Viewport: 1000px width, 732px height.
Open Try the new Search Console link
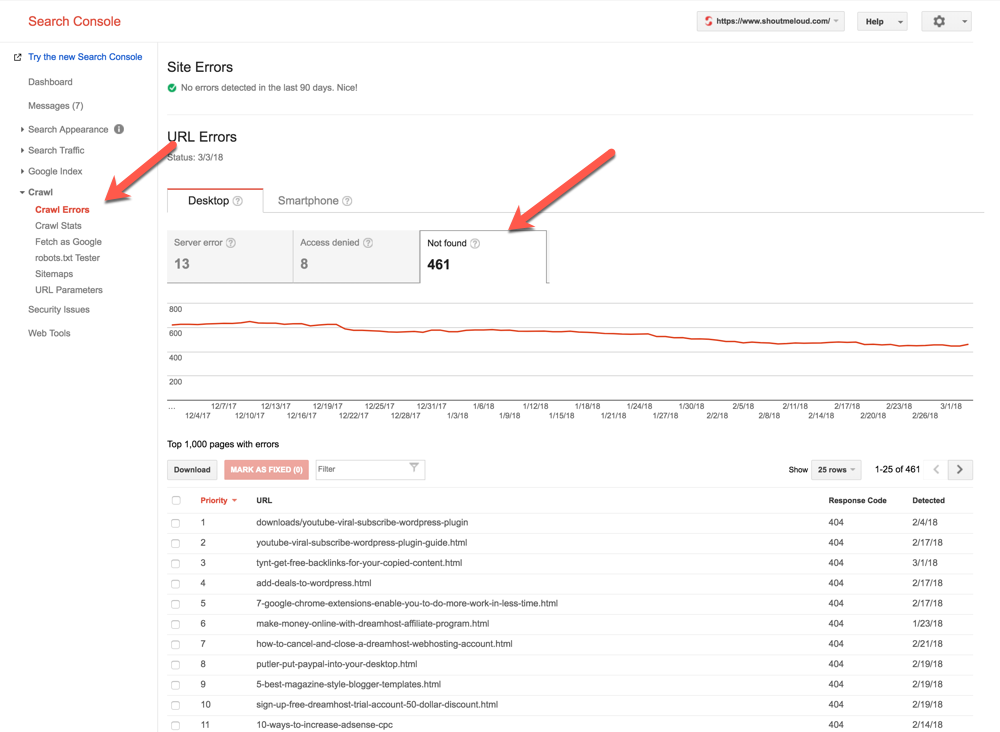point(85,57)
